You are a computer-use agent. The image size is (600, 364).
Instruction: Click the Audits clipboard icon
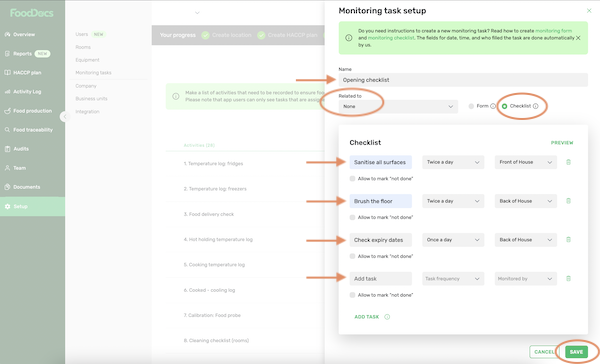click(7, 149)
